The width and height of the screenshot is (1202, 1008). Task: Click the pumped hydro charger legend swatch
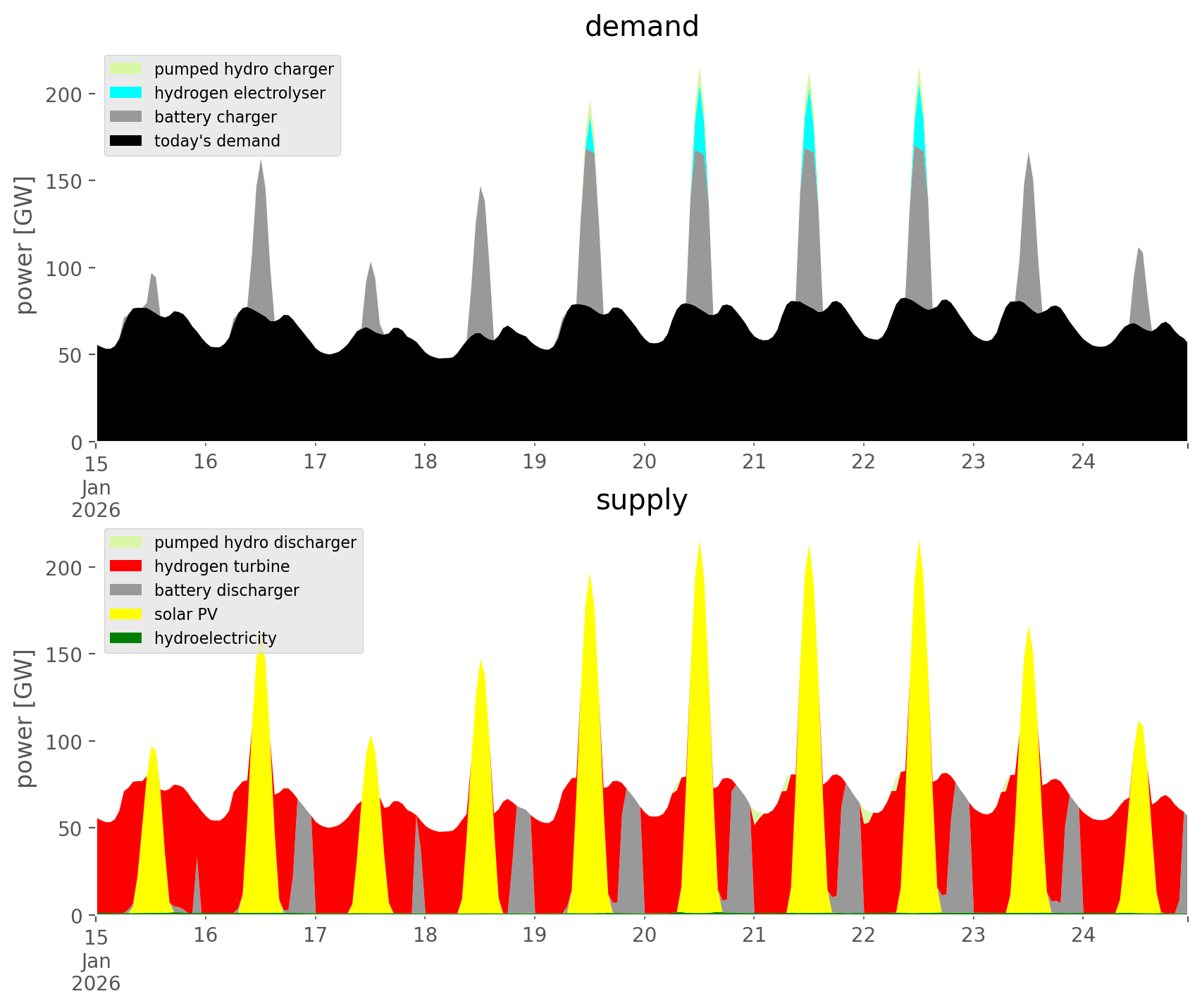coord(126,69)
